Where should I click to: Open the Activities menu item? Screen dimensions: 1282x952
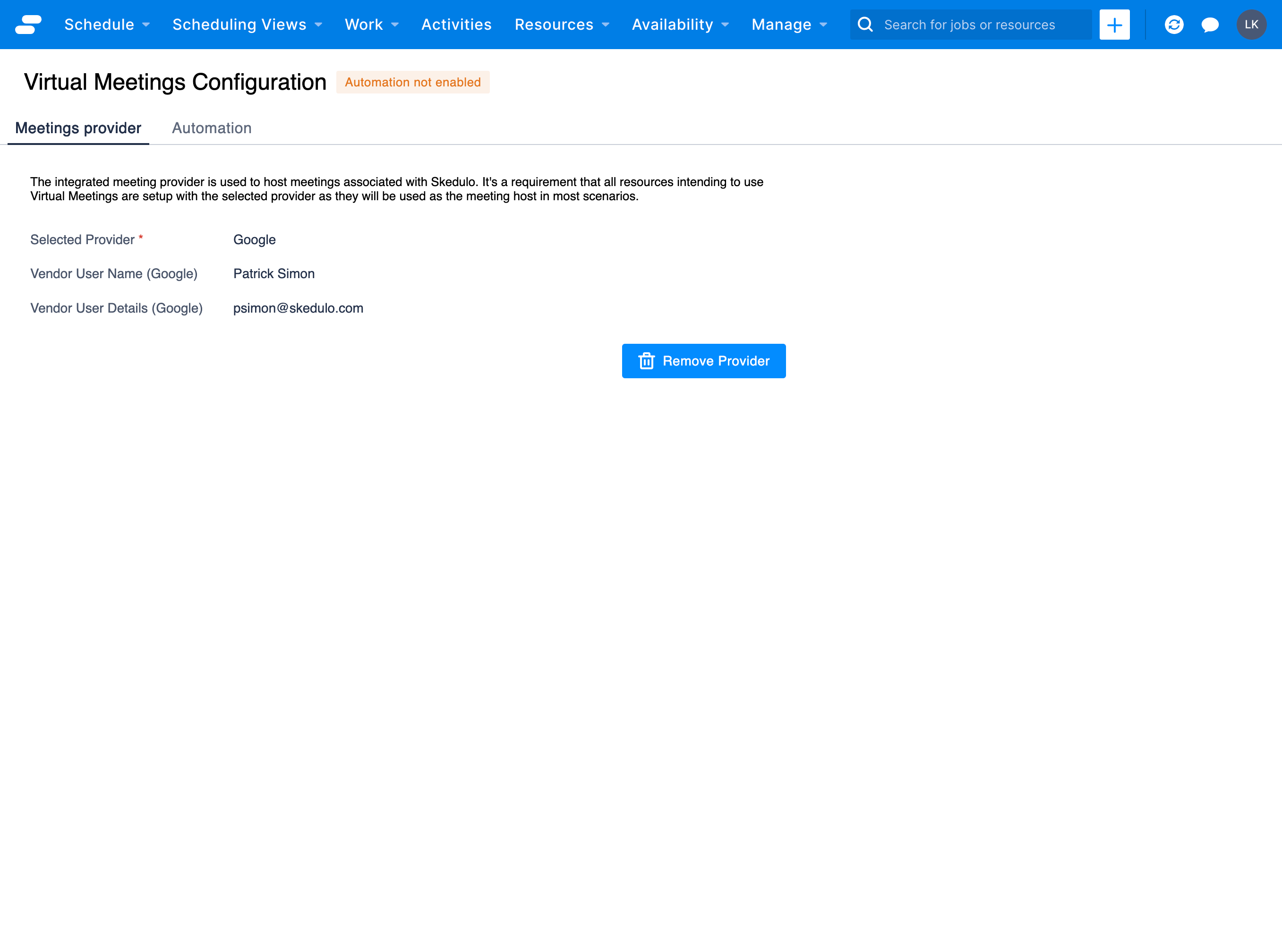coord(456,24)
